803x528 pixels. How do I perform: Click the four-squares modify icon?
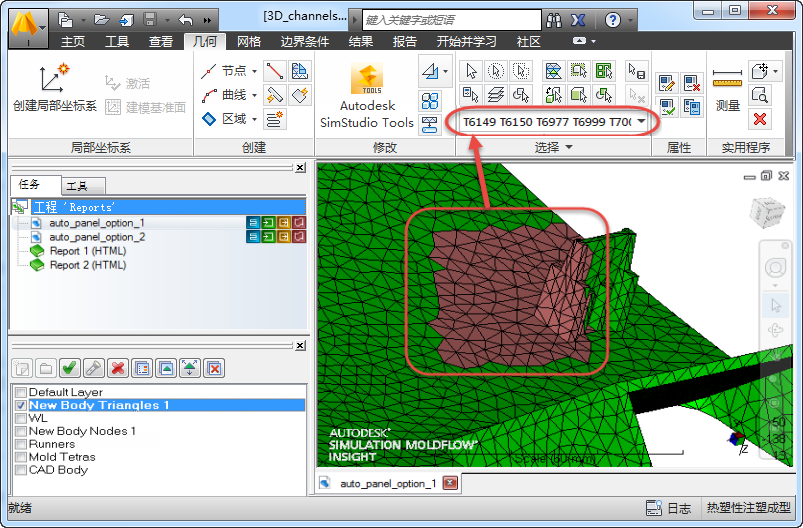point(430,100)
